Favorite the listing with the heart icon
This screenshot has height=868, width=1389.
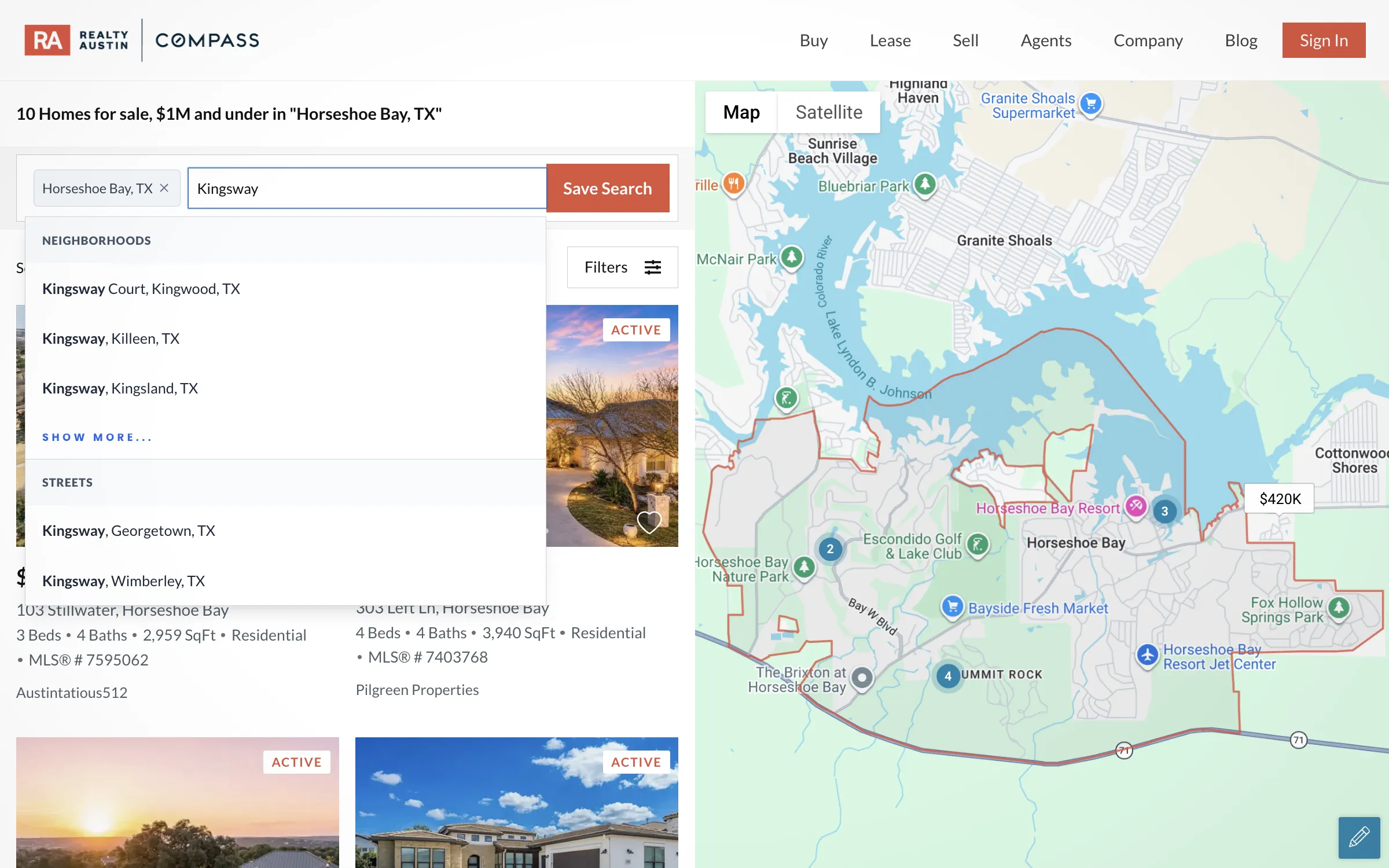click(x=649, y=523)
